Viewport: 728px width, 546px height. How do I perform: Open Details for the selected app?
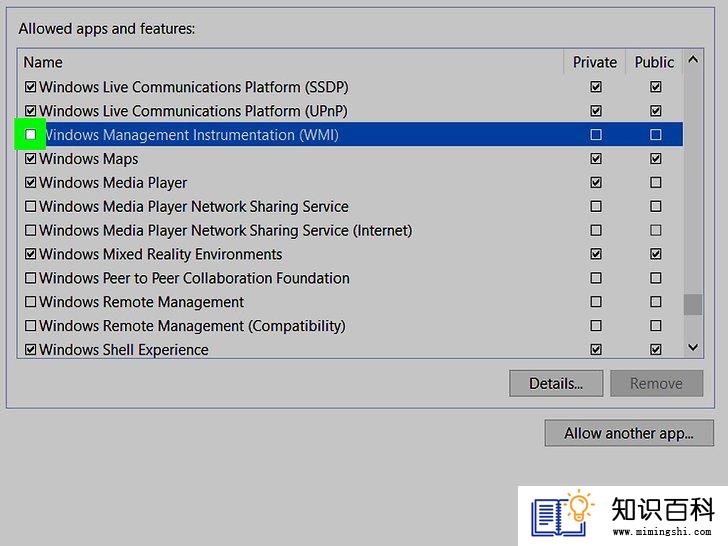(556, 384)
